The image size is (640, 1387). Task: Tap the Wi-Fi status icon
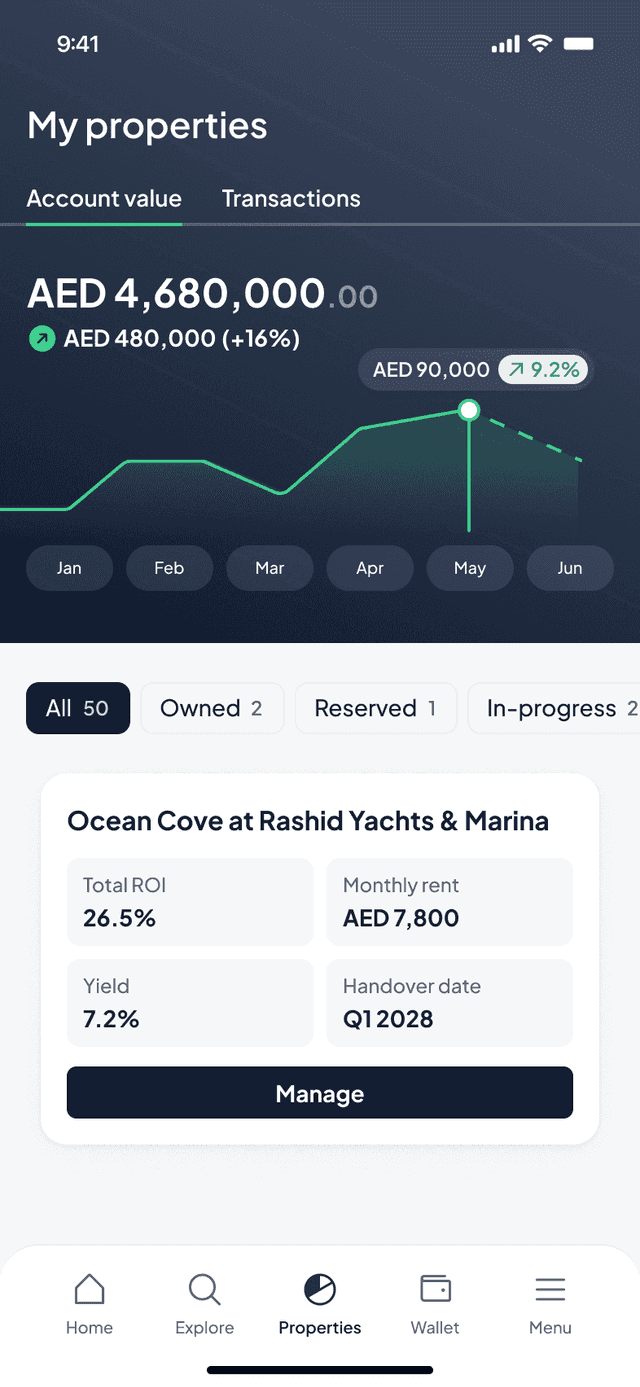[541, 43]
